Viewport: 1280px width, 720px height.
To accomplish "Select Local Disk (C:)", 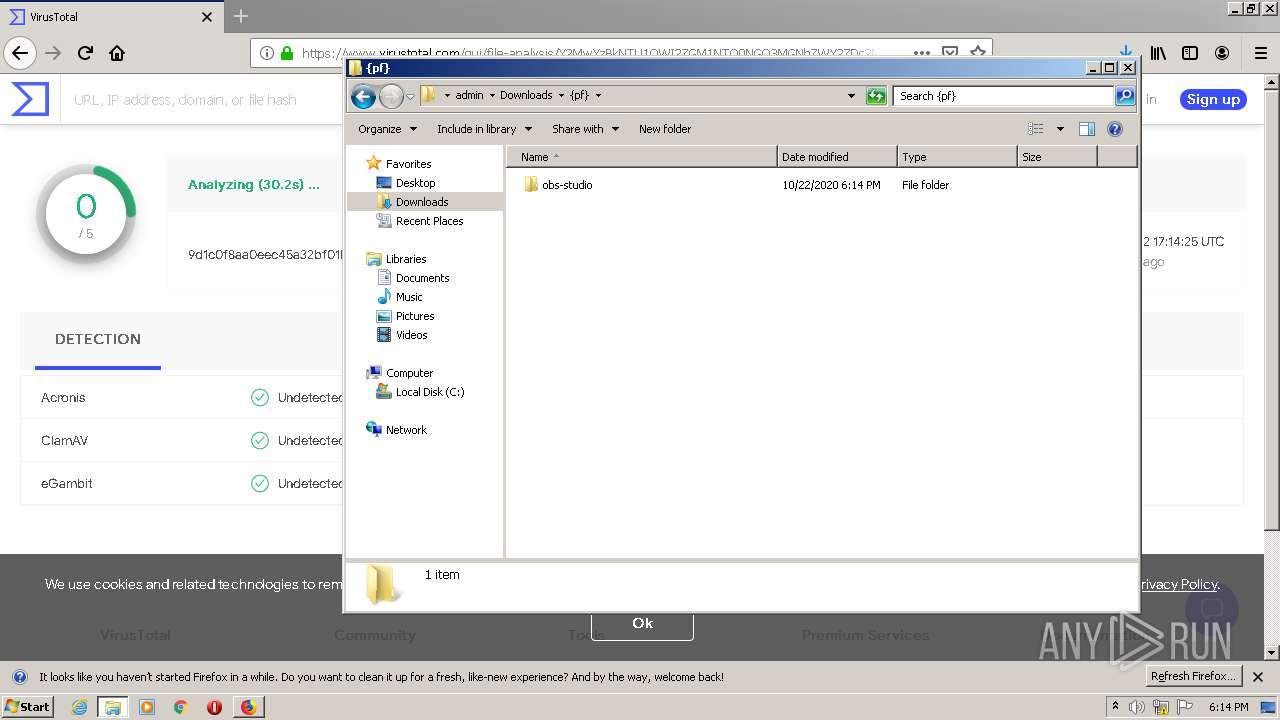I will pyautogui.click(x=429, y=392).
